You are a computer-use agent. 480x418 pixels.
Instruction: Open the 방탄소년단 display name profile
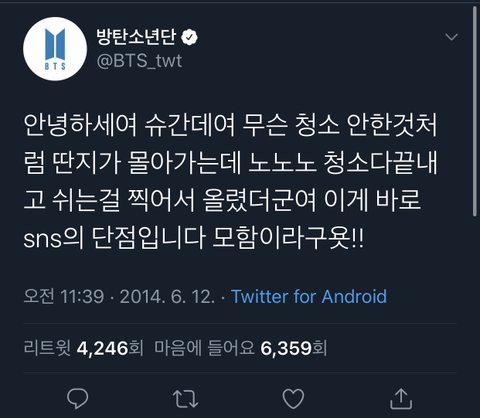(x=136, y=37)
